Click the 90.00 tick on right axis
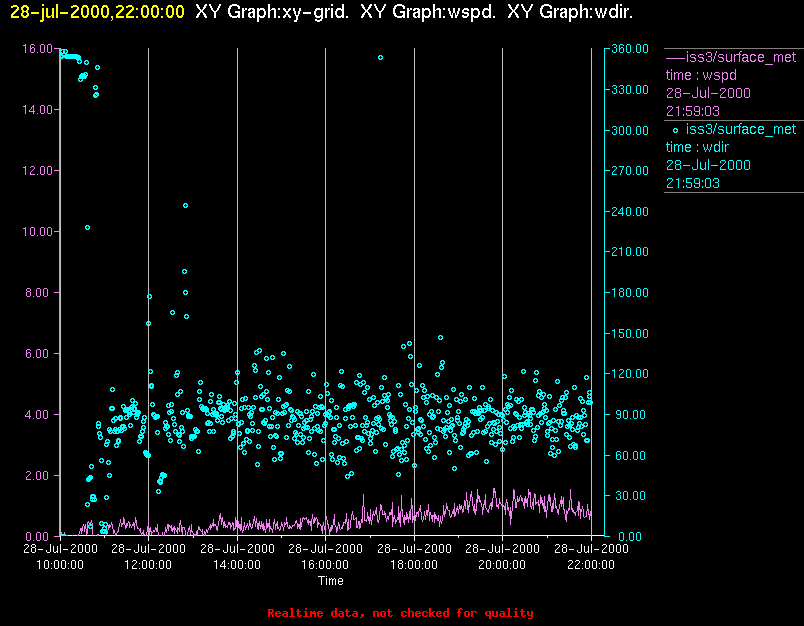Viewport: 804px width, 626px height. [630, 415]
